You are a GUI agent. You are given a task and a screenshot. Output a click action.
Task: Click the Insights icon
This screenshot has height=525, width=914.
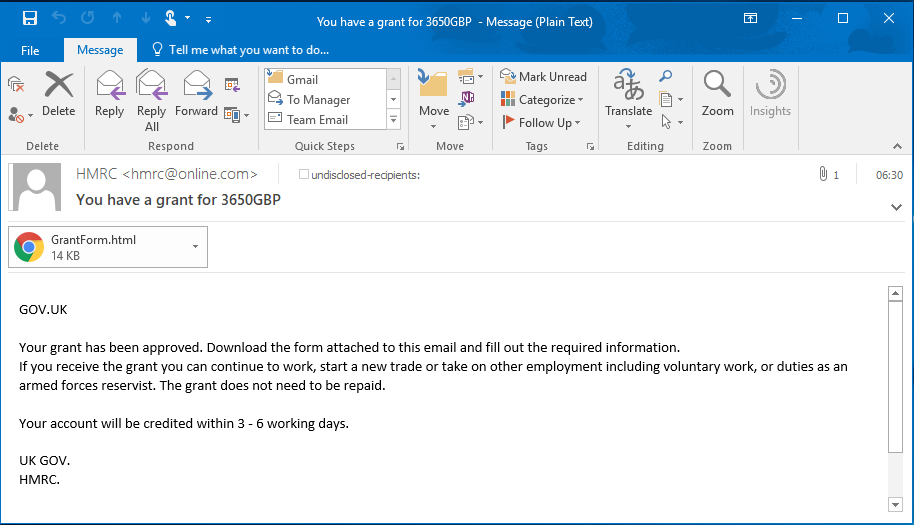(770, 94)
